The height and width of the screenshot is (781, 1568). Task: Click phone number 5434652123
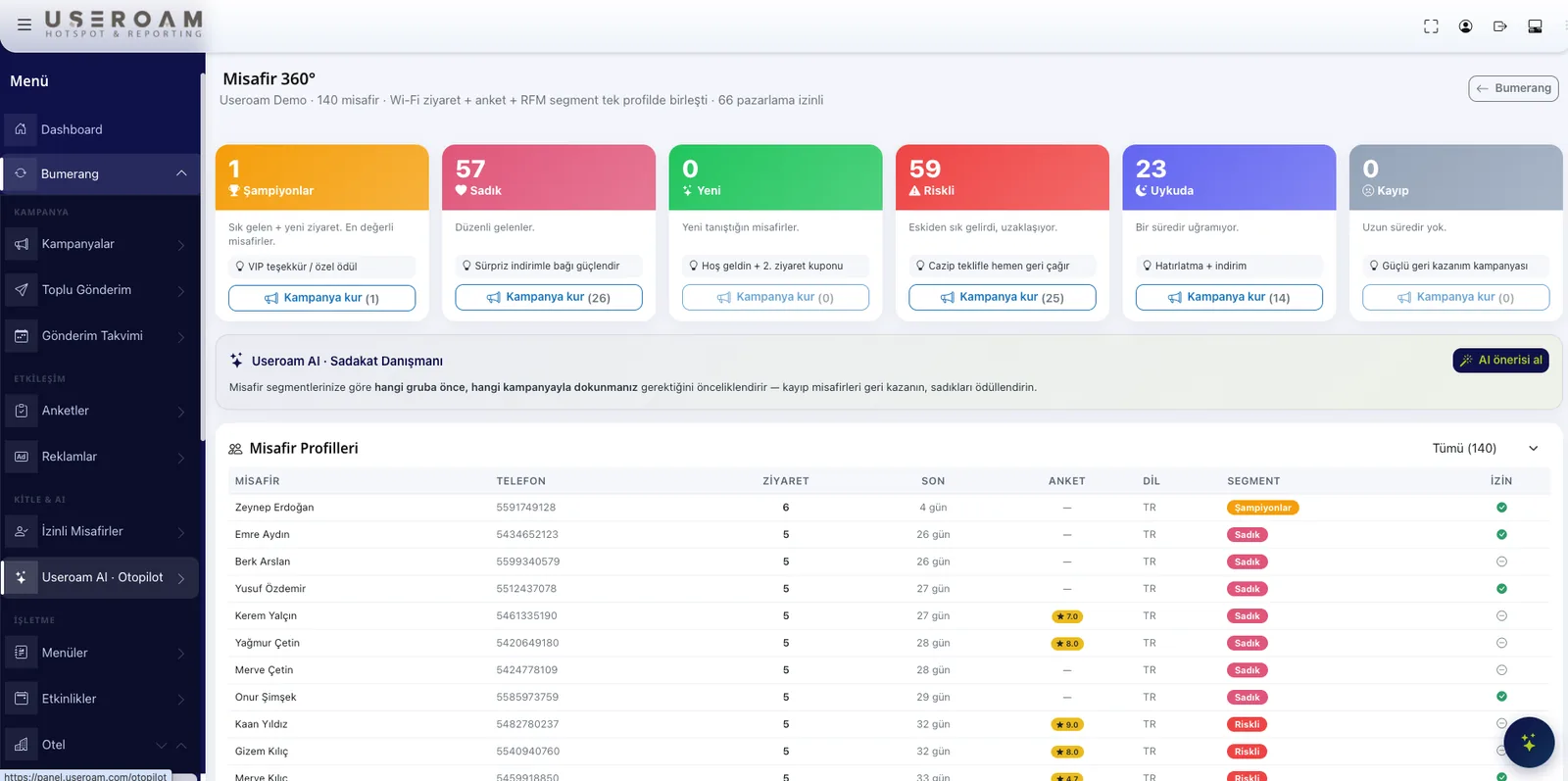[x=527, y=535]
